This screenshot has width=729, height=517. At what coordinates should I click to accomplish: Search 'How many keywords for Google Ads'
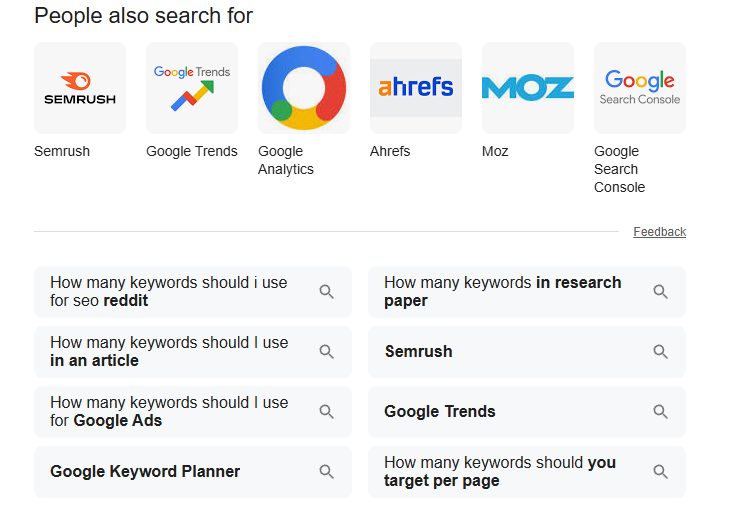(193, 411)
